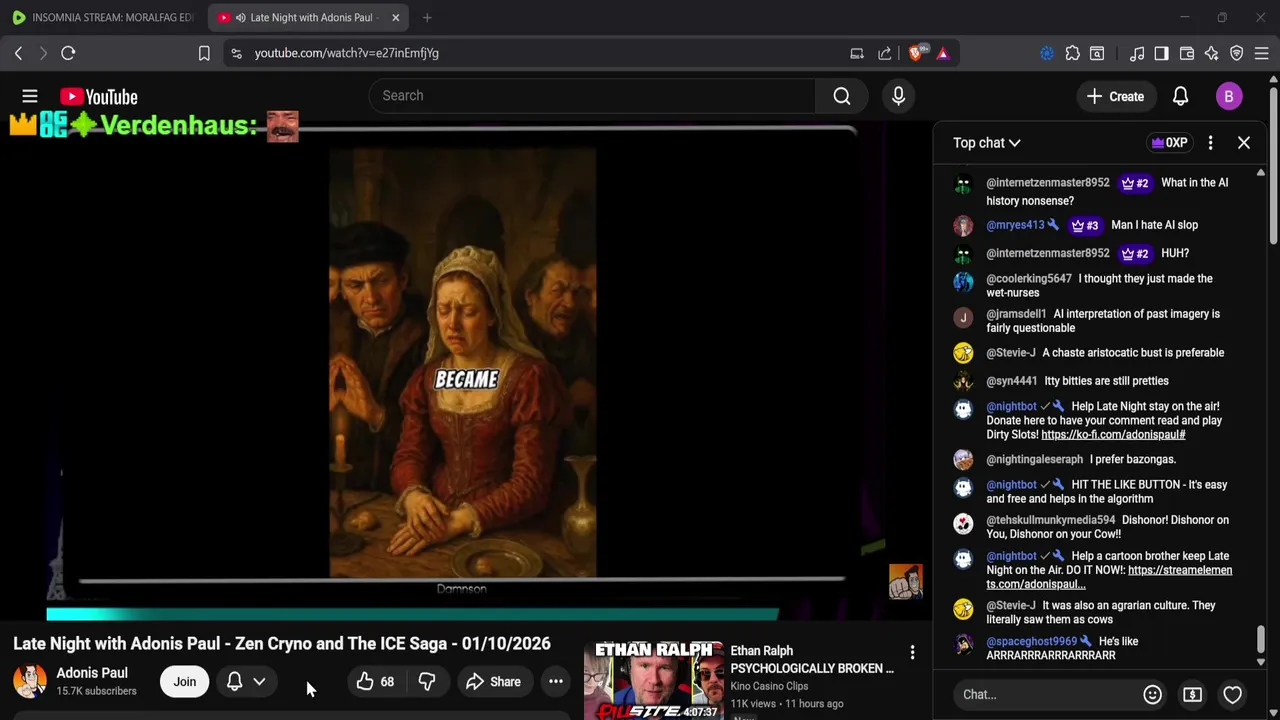
Task: Open Ethan Ralph recommended video thumbnail
Action: pyautogui.click(x=653, y=681)
